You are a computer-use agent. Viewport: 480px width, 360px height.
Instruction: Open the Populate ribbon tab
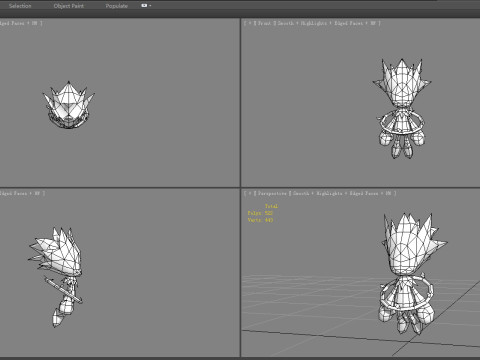pyautogui.click(x=116, y=6)
